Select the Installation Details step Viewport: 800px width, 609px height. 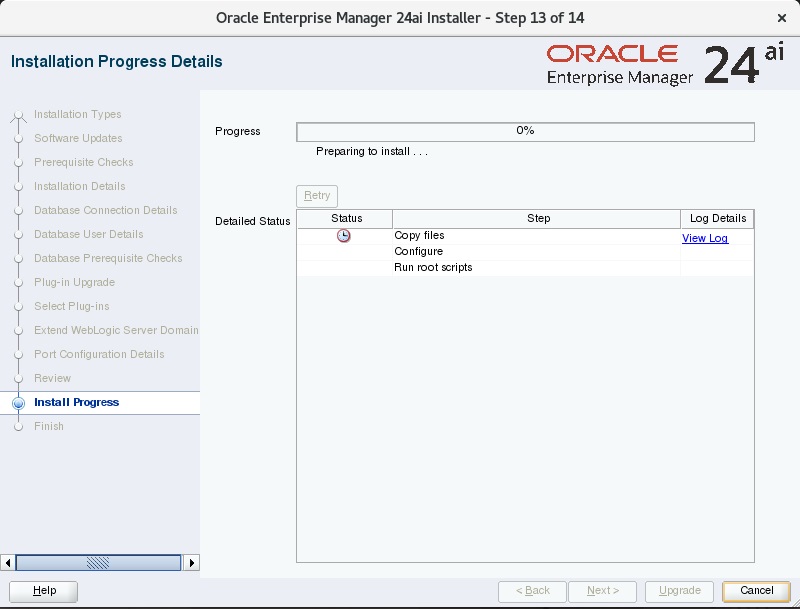(80, 186)
